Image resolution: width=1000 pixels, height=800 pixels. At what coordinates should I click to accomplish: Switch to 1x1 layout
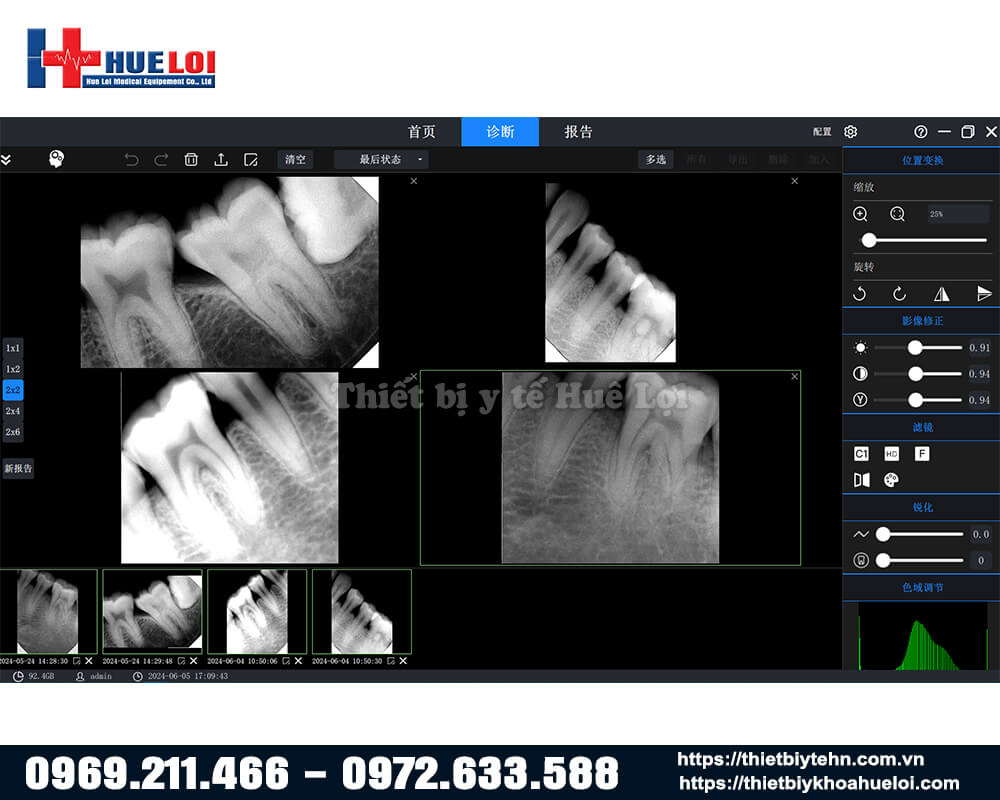click(x=13, y=348)
